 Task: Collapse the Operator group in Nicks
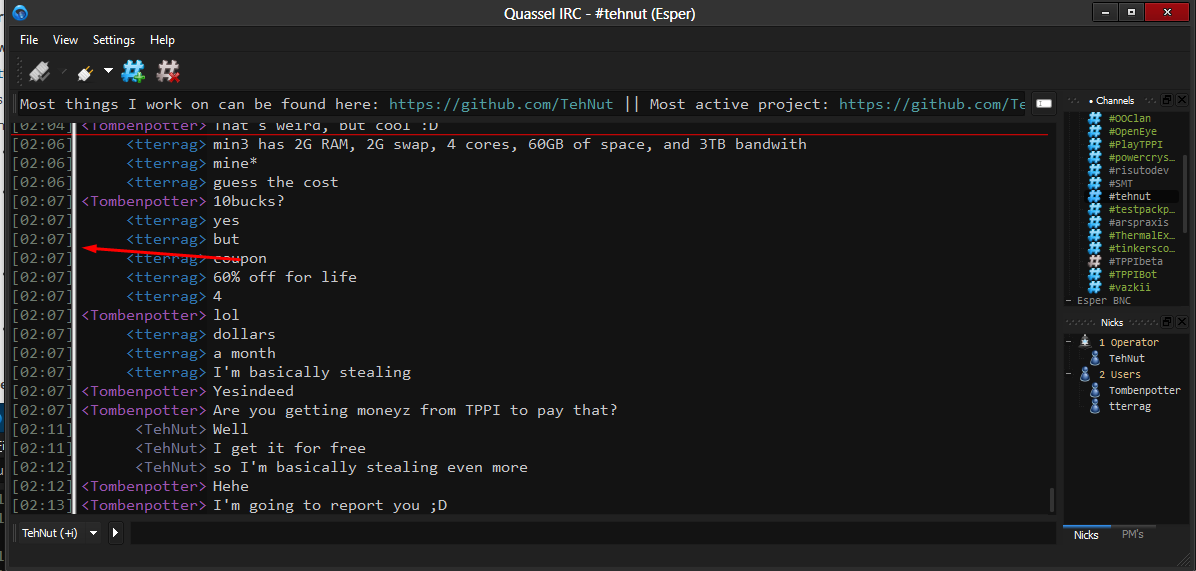tap(1069, 342)
